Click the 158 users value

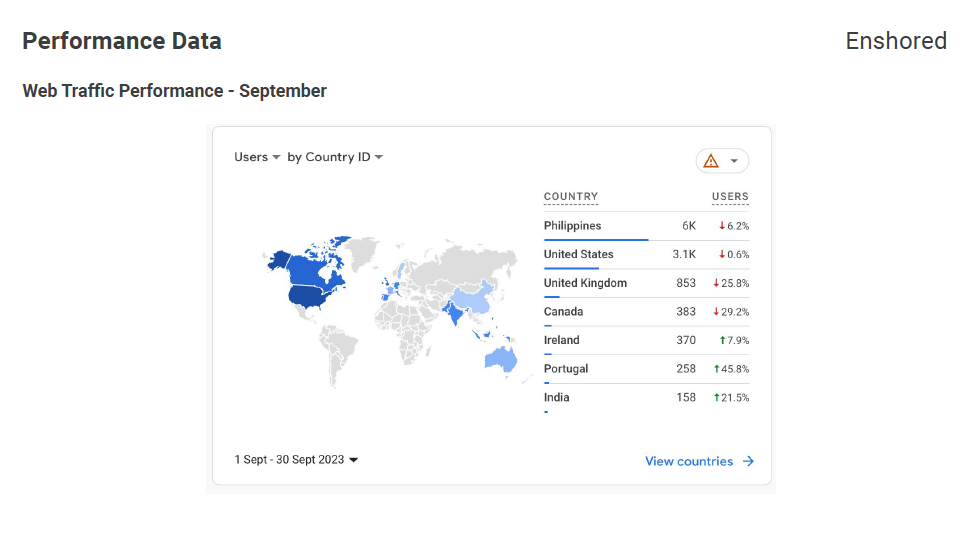coord(686,397)
